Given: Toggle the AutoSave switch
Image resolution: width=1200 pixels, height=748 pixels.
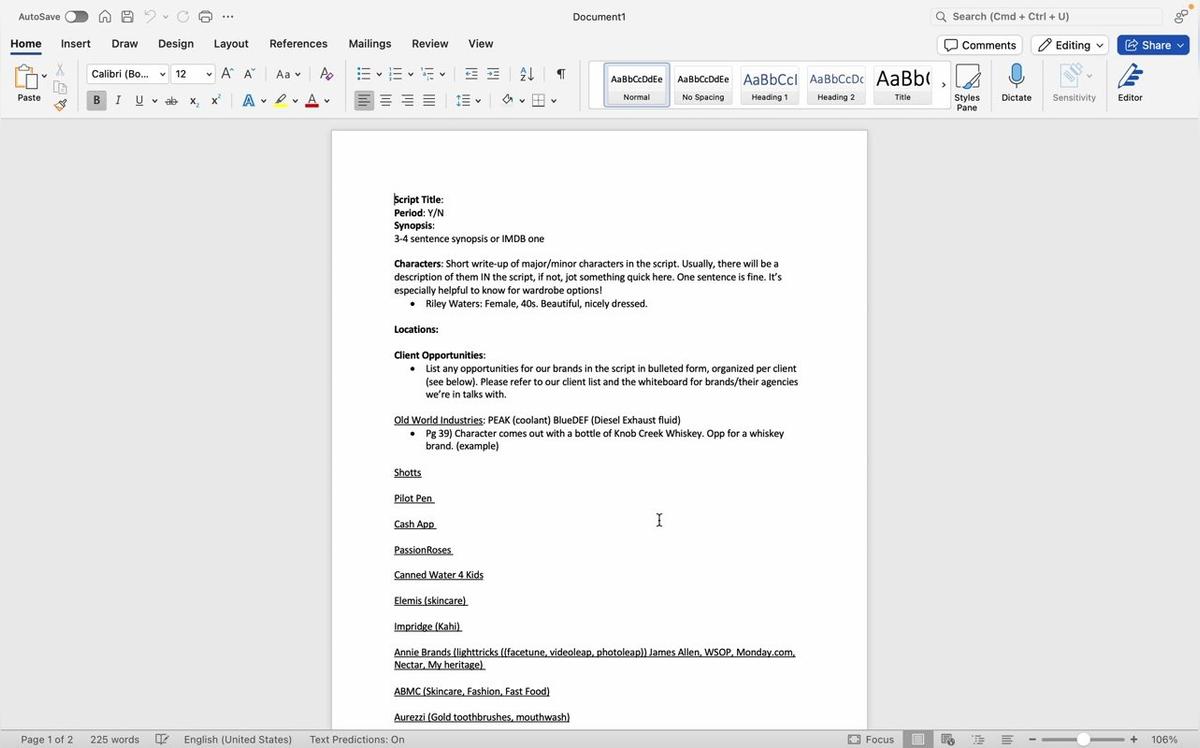Looking at the screenshot, I should pos(76,17).
